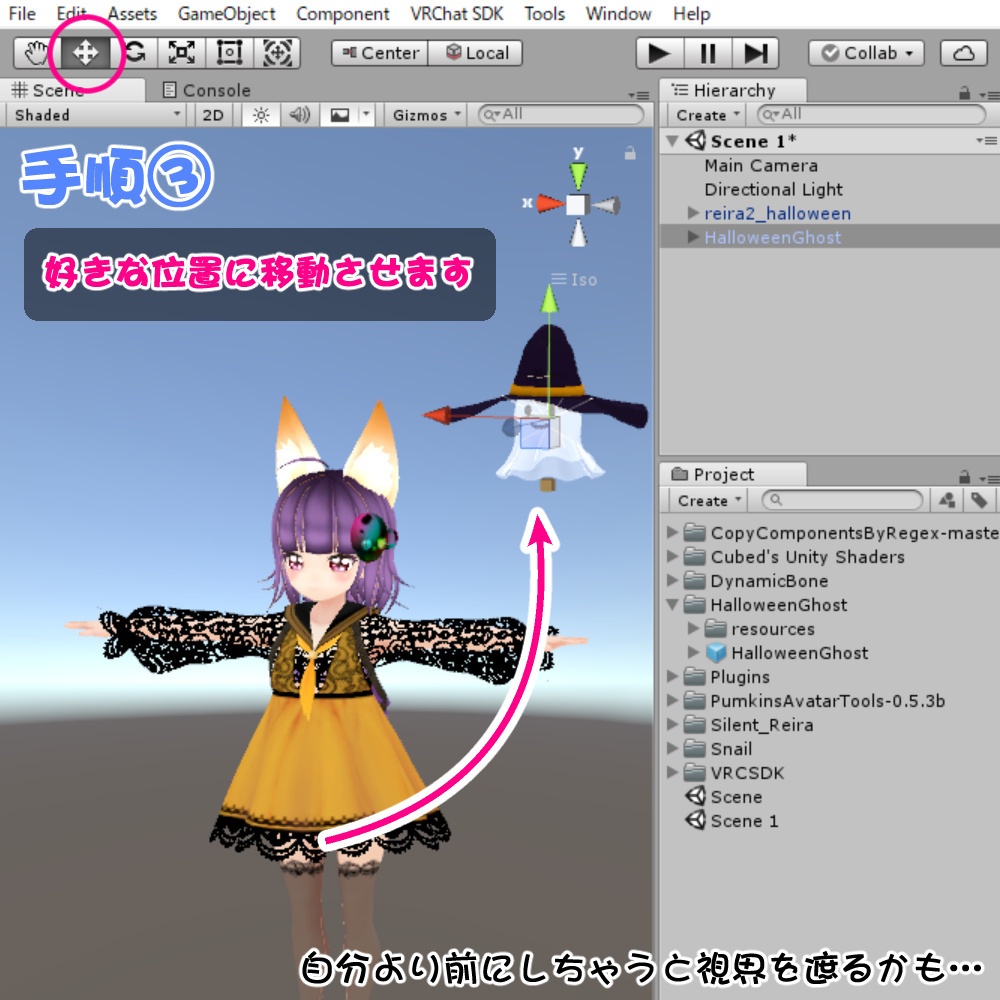Select the Scale tool
The image size is (1000, 1000).
[x=181, y=52]
